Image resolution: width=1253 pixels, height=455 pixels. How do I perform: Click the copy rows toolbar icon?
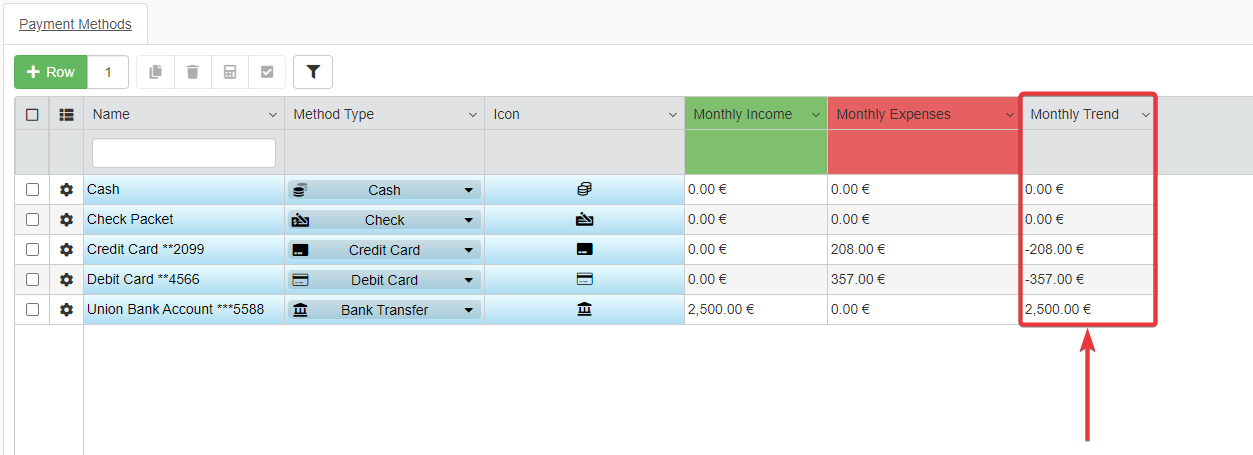tap(155, 72)
